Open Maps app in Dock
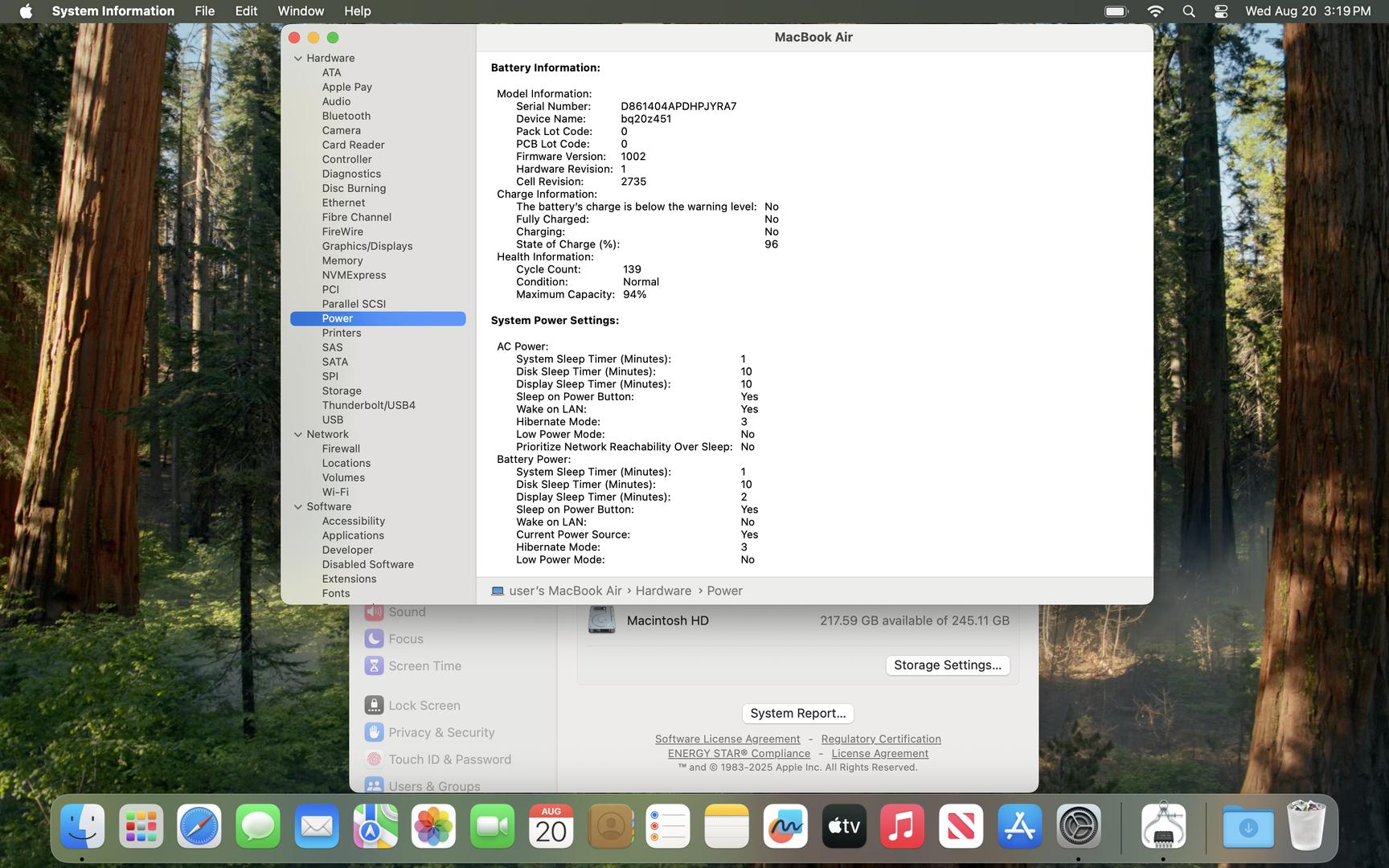Viewport: 1389px width, 868px height. coord(375,826)
